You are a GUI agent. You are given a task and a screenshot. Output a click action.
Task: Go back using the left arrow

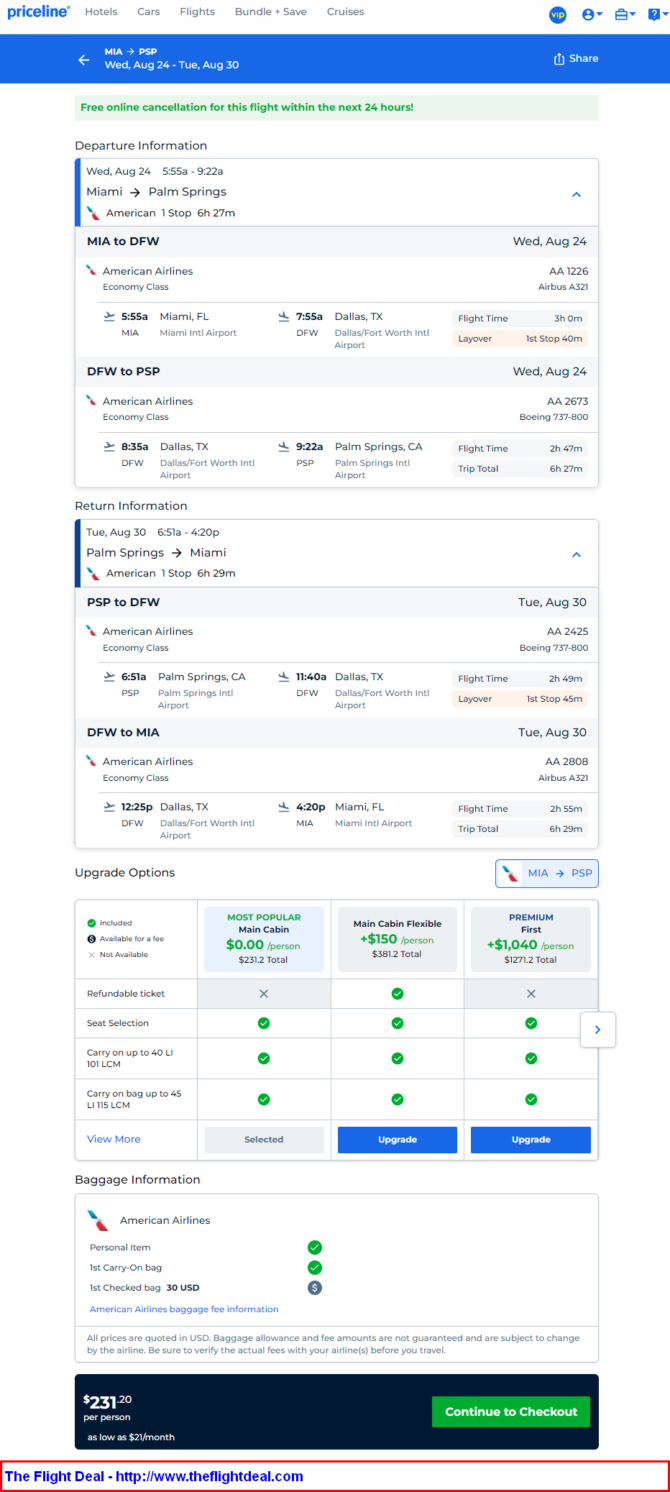[x=84, y=59]
